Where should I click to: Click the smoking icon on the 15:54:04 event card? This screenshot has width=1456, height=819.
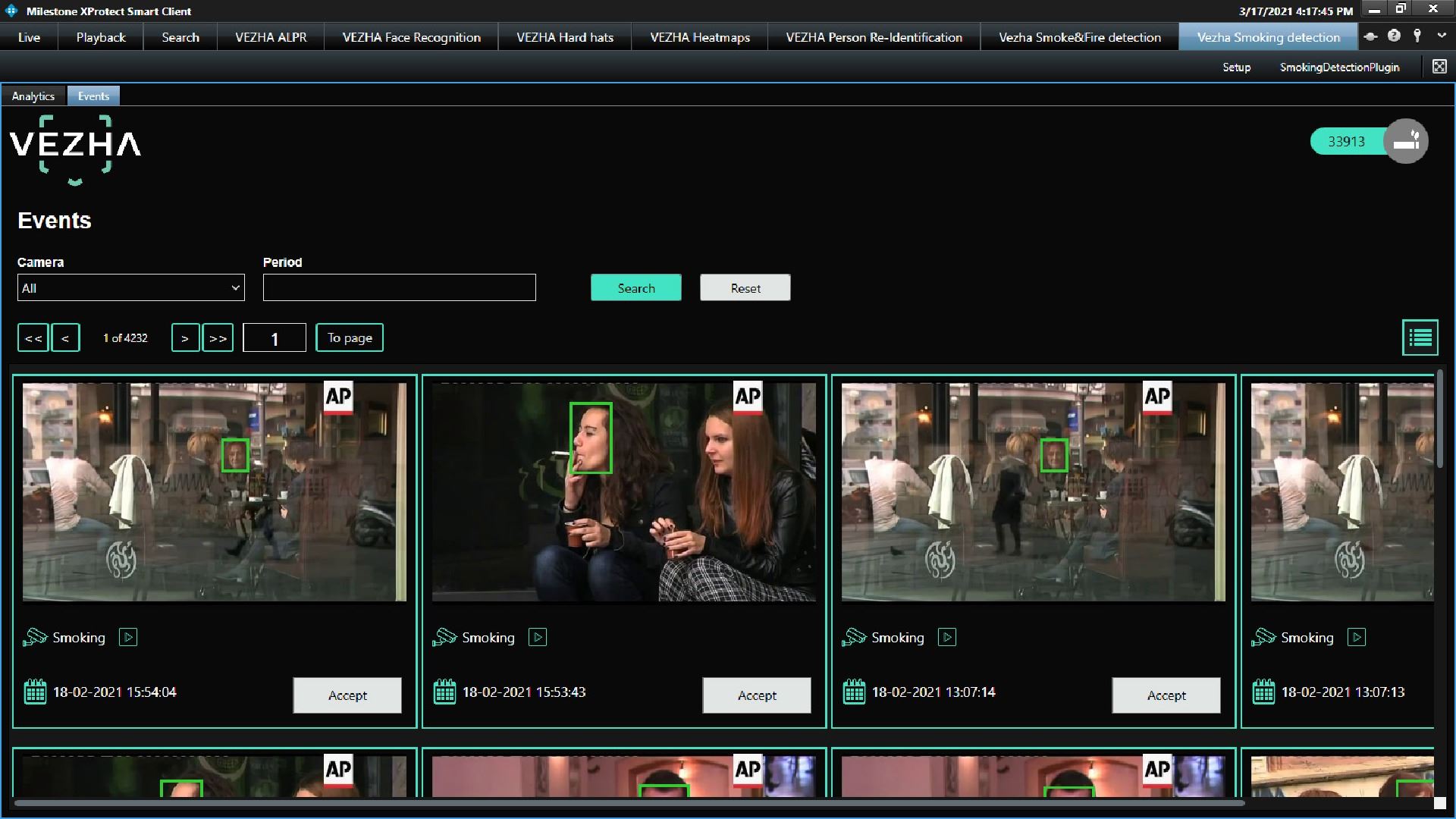(x=35, y=637)
